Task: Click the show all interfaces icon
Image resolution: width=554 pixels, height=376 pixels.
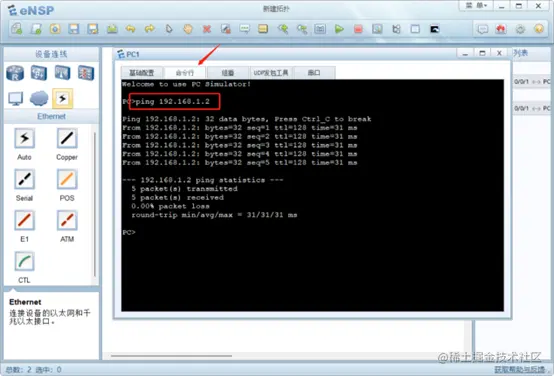Action: [396, 29]
